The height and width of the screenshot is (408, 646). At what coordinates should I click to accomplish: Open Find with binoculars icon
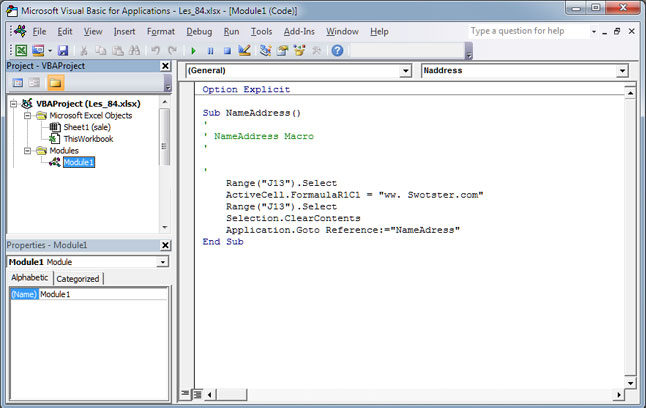(134, 51)
